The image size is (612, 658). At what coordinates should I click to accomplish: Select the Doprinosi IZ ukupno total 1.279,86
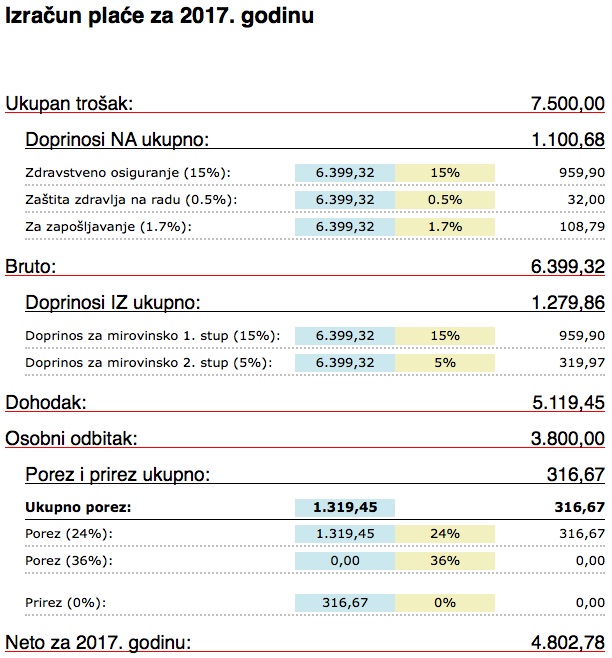567,302
